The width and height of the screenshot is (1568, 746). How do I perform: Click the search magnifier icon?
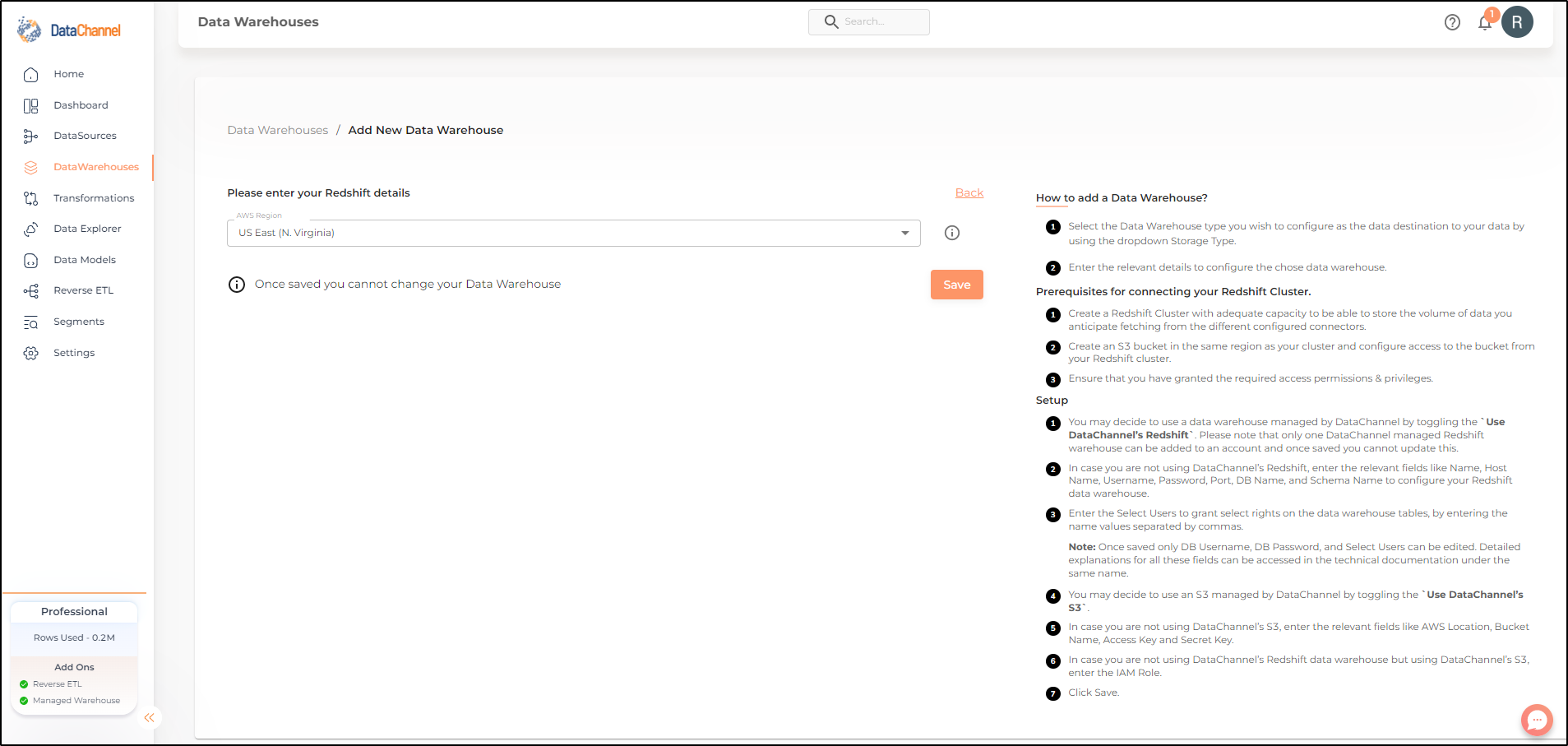(831, 22)
